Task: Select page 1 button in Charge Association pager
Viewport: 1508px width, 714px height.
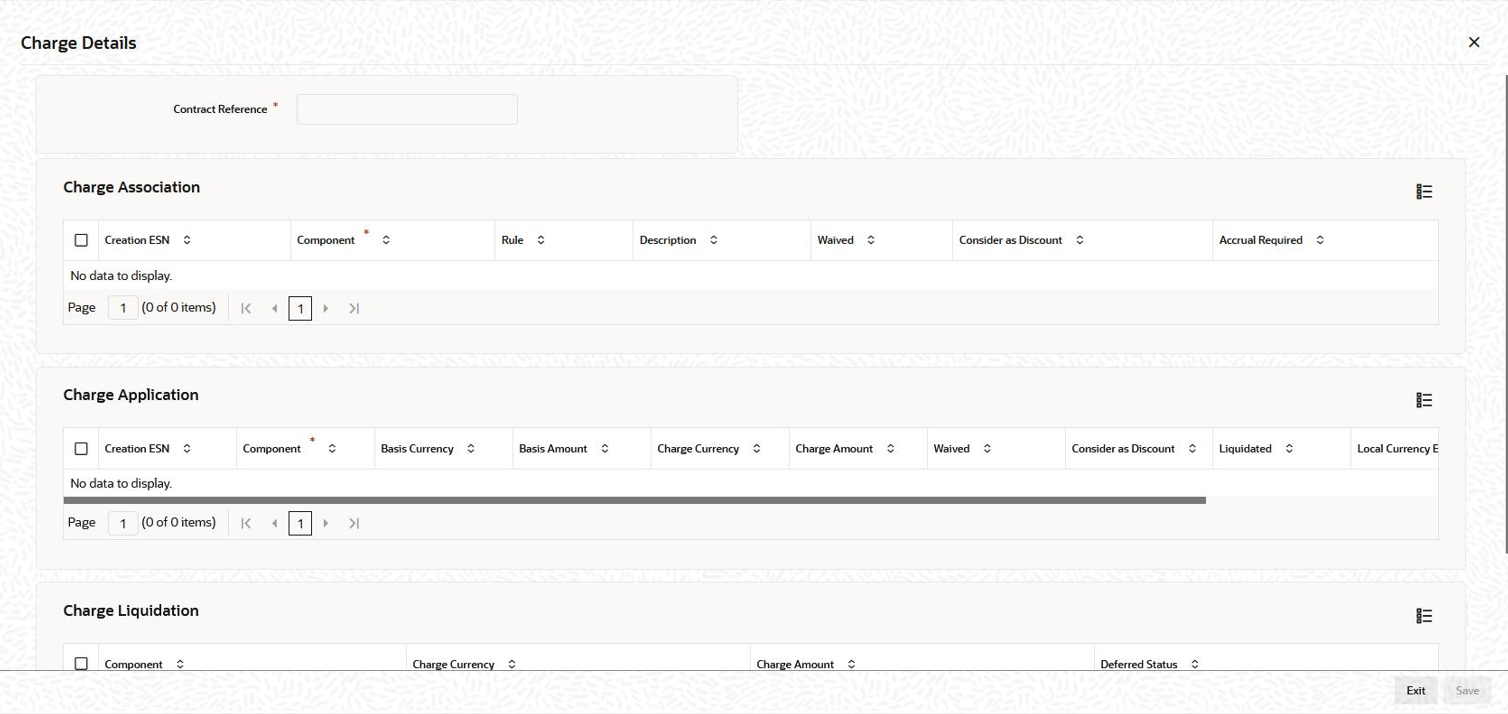Action: point(300,308)
